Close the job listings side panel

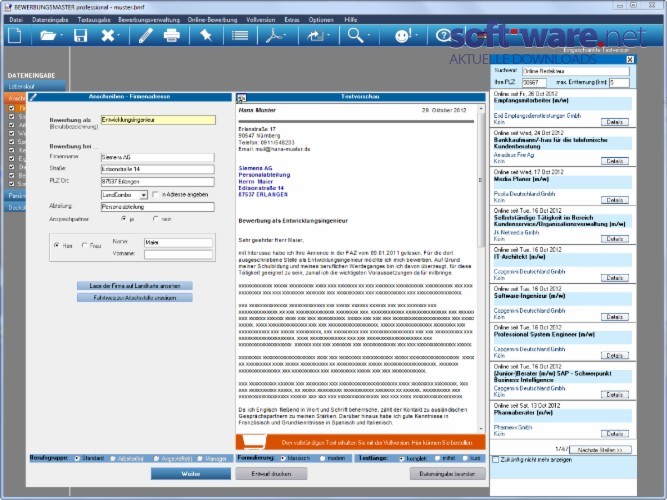(x=630, y=59)
